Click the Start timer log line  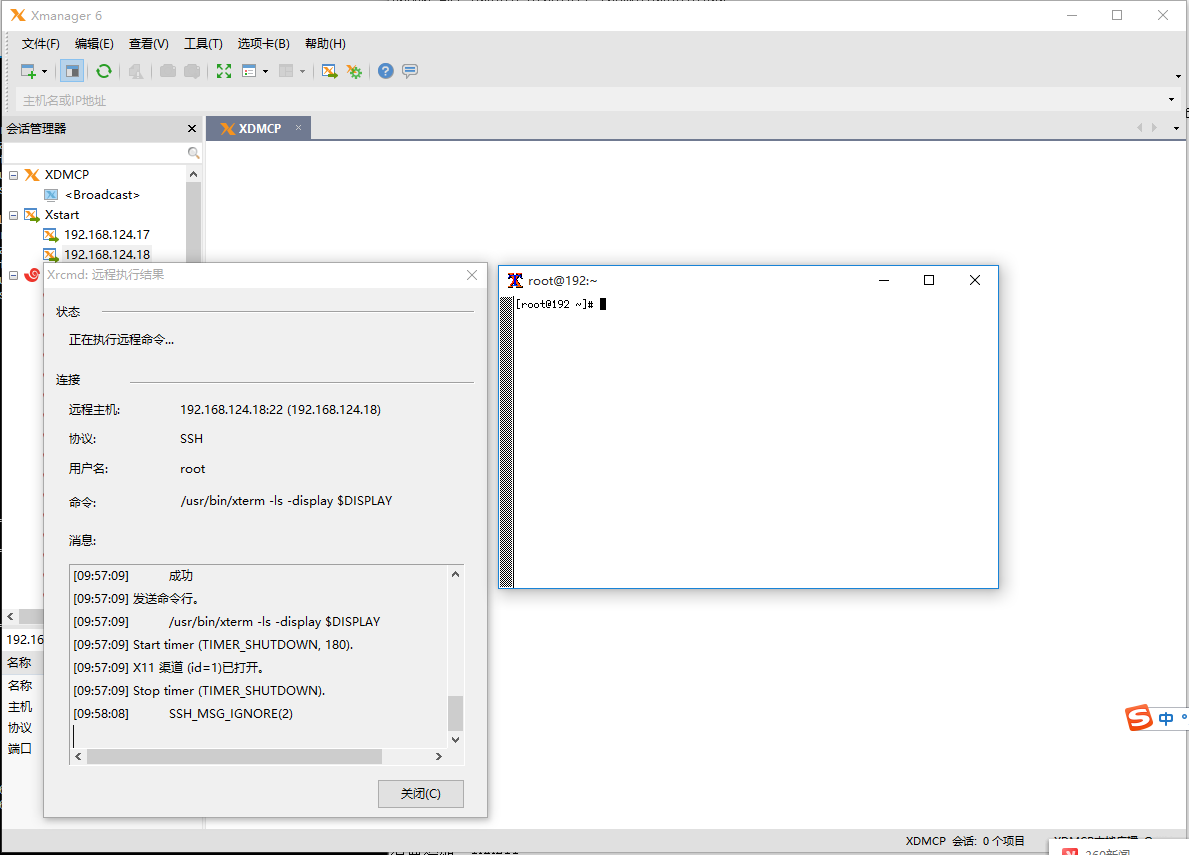tap(243, 645)
